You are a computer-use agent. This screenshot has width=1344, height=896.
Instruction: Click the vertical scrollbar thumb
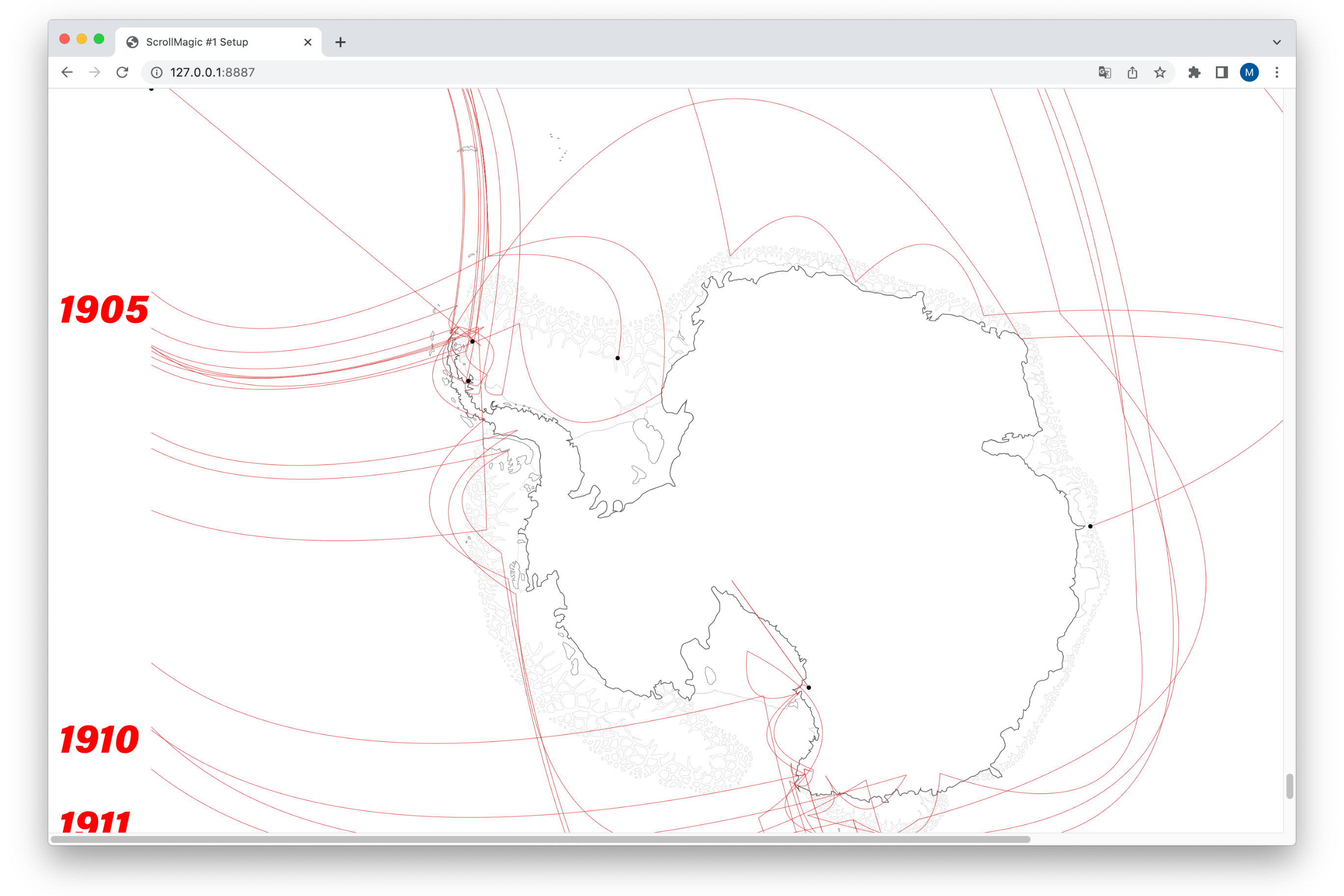[x=1289, y=787]
